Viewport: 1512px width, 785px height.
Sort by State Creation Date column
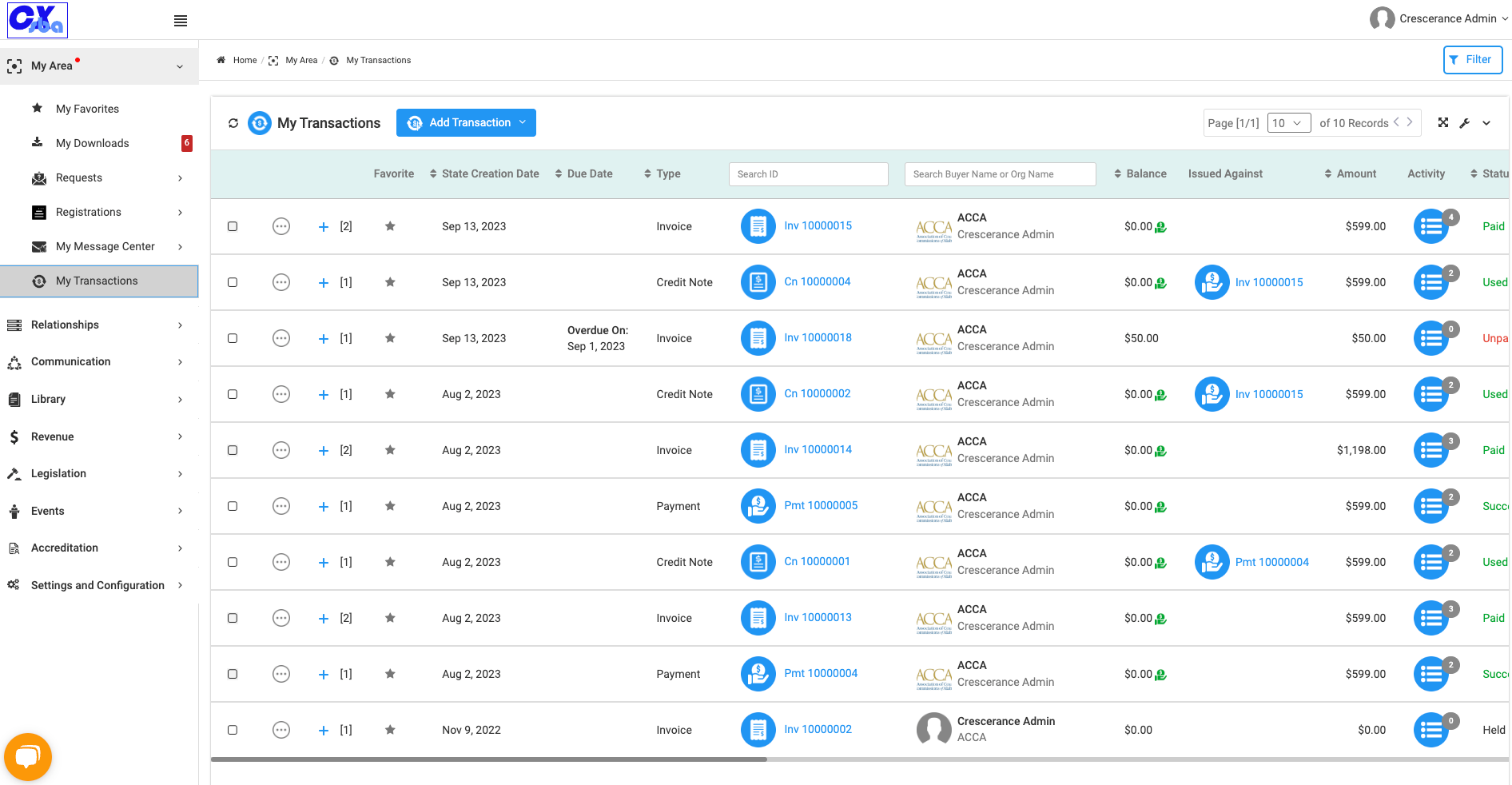(x=484, y=173)
